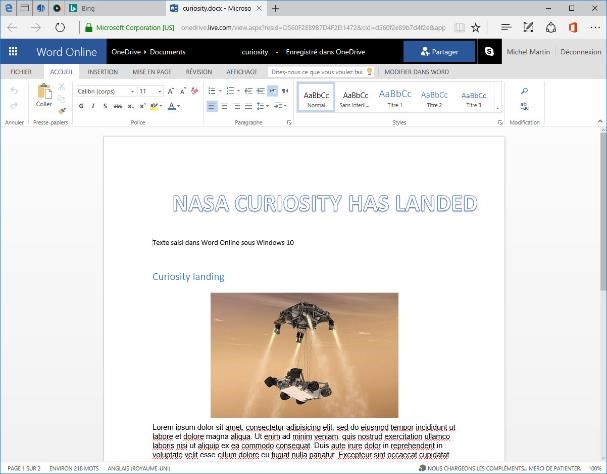This screenshot has width=607, height=474.
Task: Open bullet list style dropdown arrow
Action: [x=220, y=91]
